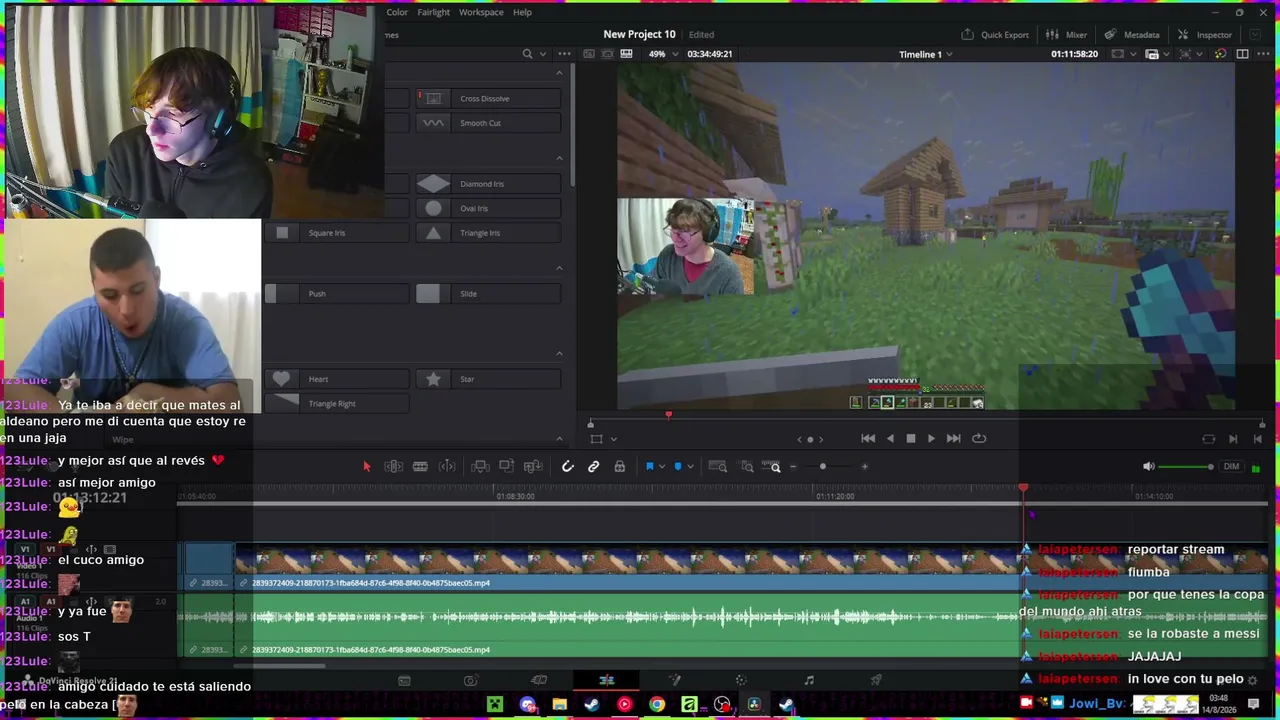
Task: Open File Explorer from the taskbar
Action: tap(560, 705)
